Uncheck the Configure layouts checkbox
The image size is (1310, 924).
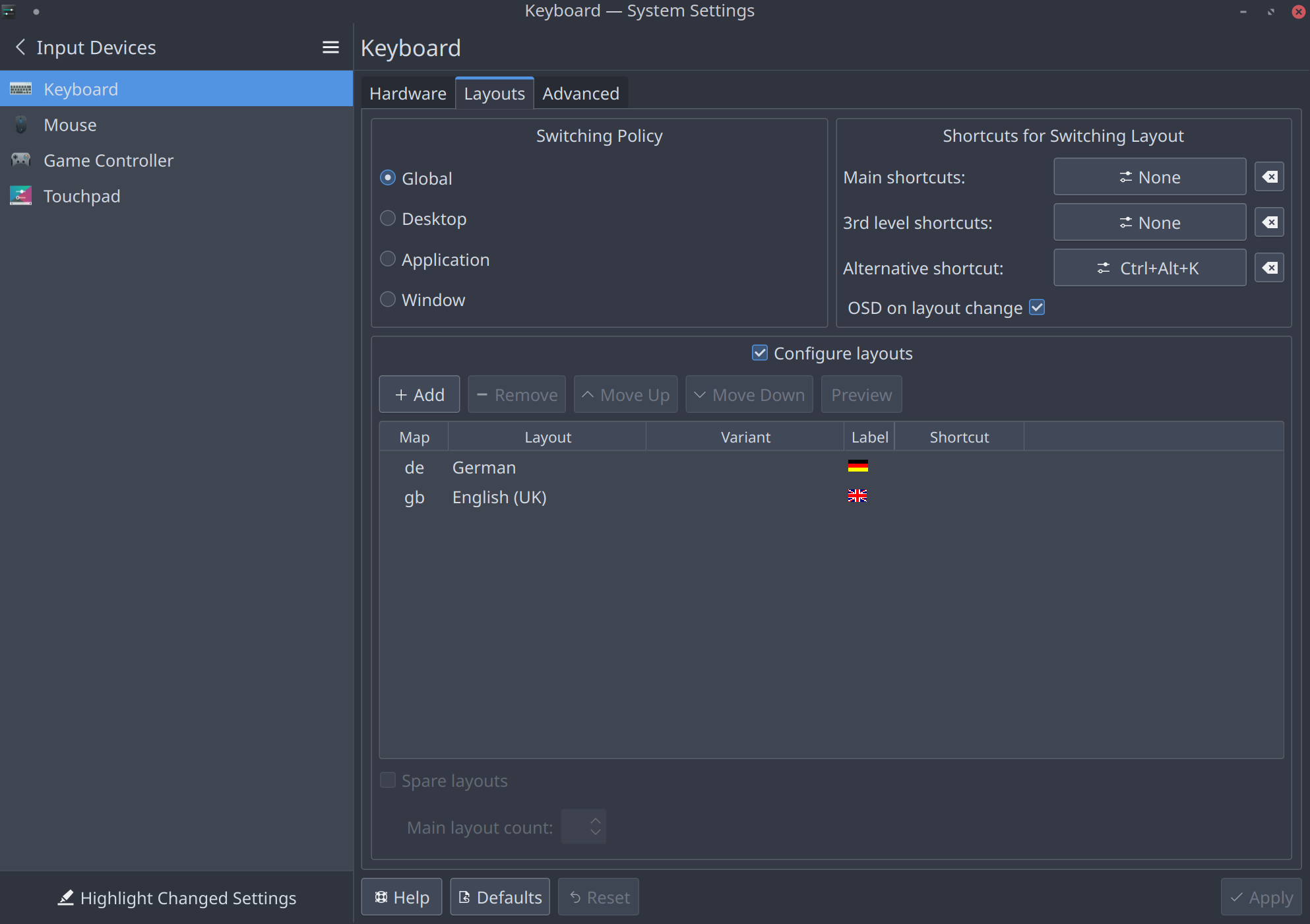click(x=760, y=353)
